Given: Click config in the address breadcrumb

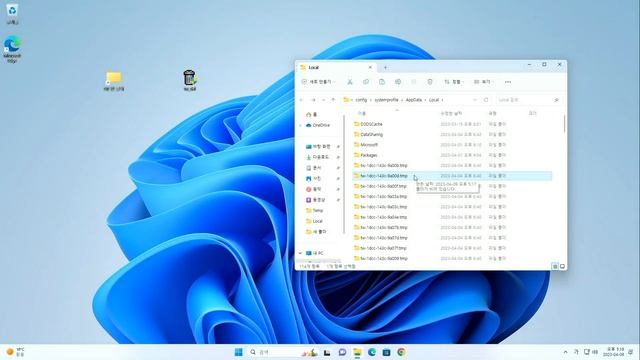Looking at the screenshot, I should click(x=361, y=100).
